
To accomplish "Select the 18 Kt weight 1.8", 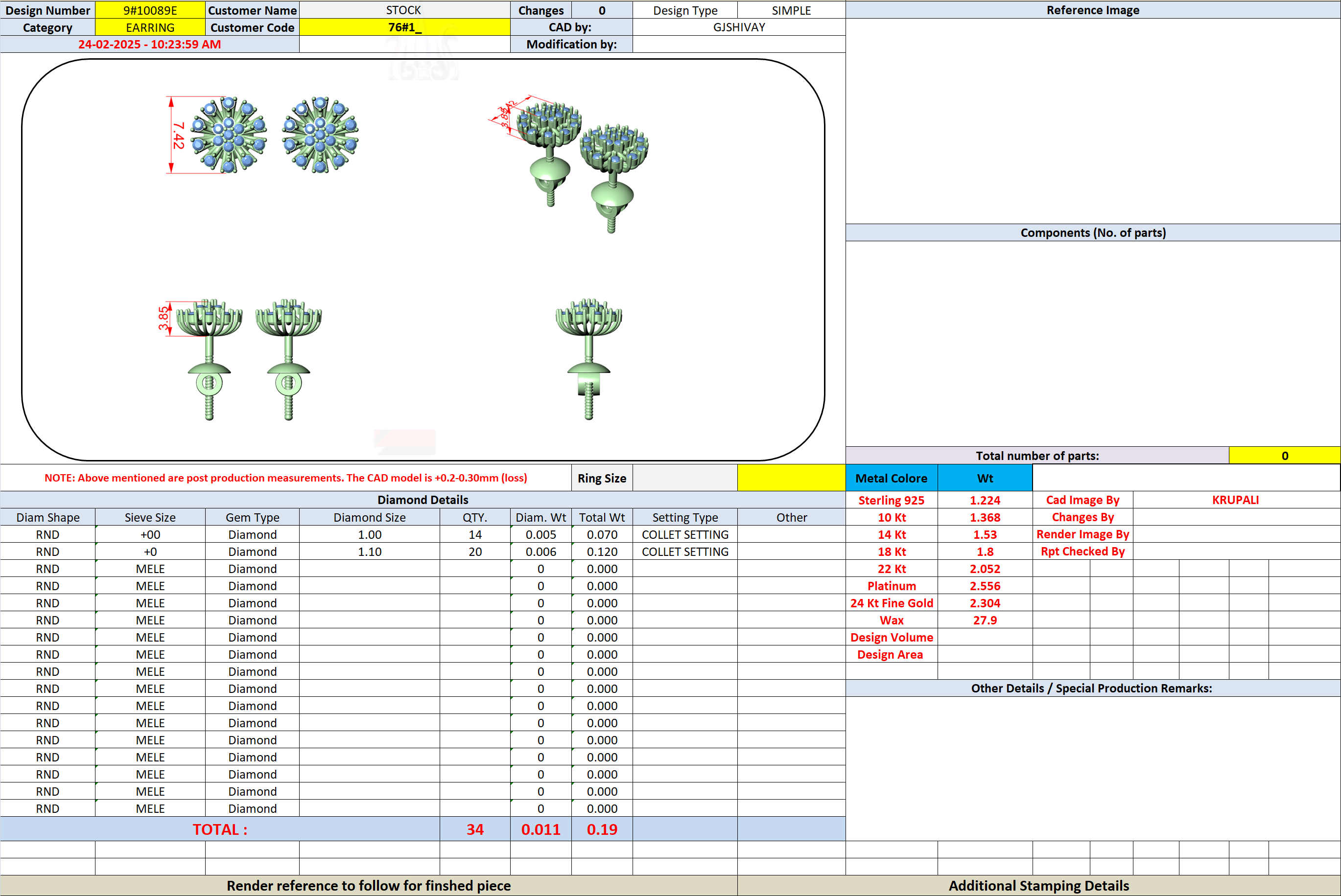I will [x=985, y=551].
